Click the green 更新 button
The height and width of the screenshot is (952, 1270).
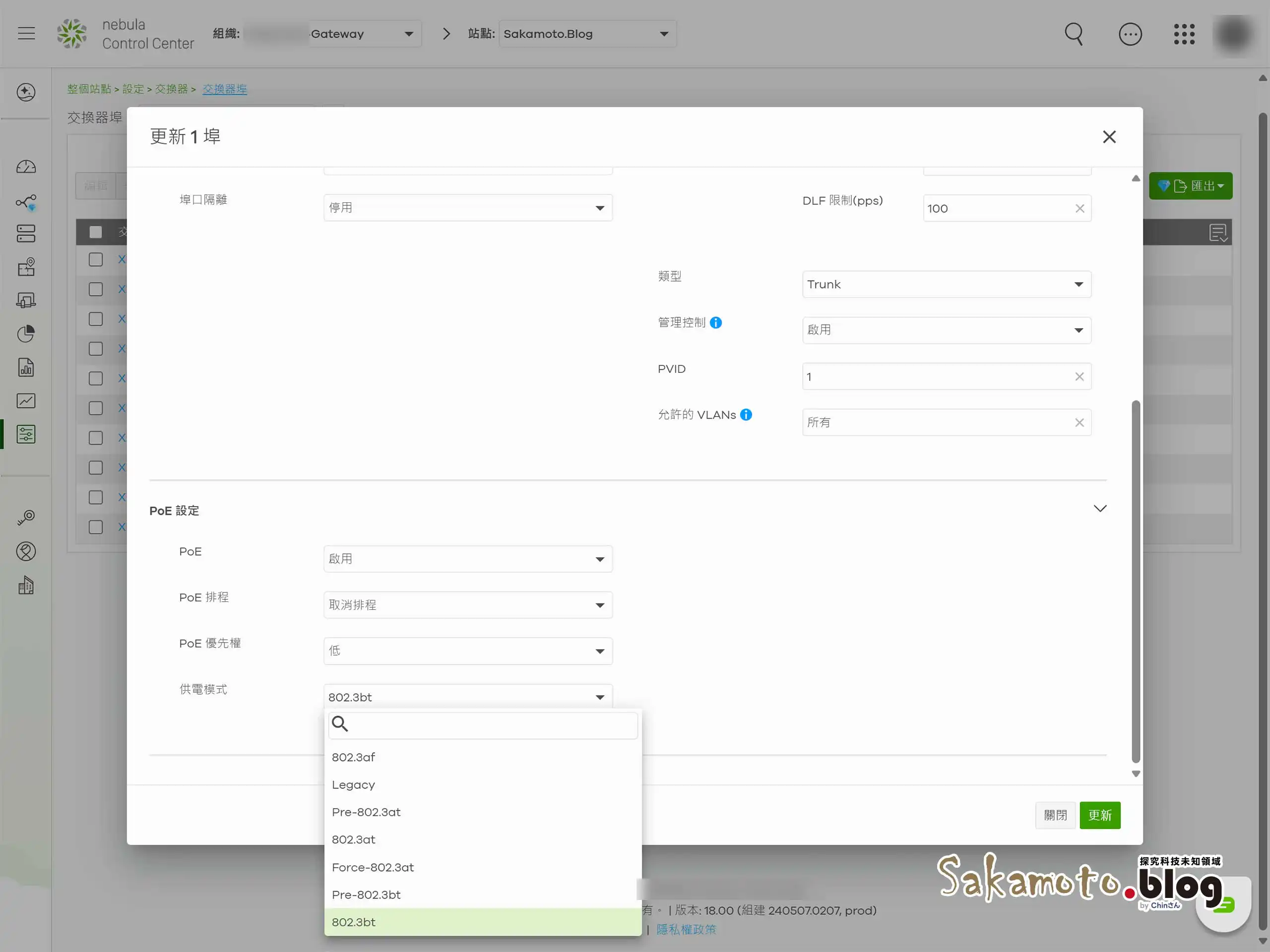[1099, 816]
